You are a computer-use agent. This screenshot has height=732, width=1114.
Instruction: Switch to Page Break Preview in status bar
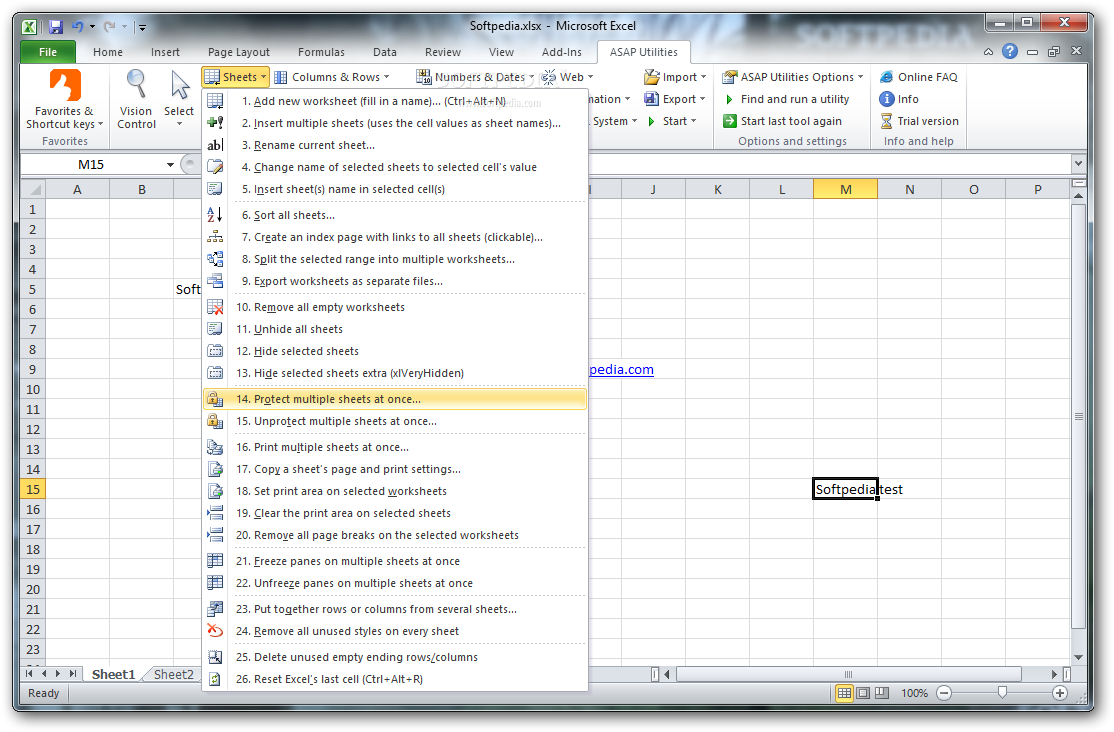[882, 693]
